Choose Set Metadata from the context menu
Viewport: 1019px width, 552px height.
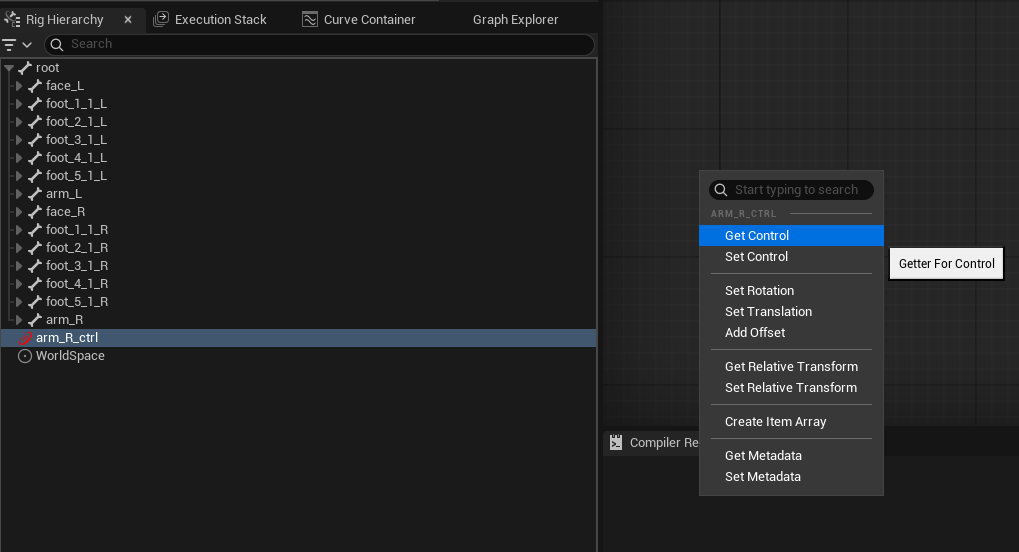click(791, 477)
